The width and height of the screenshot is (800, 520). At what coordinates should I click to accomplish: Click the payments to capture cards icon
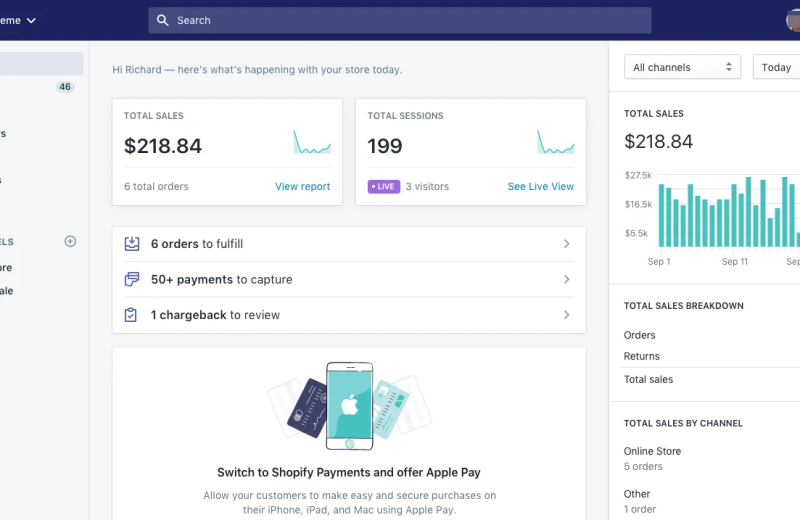(x=132, y=279)
